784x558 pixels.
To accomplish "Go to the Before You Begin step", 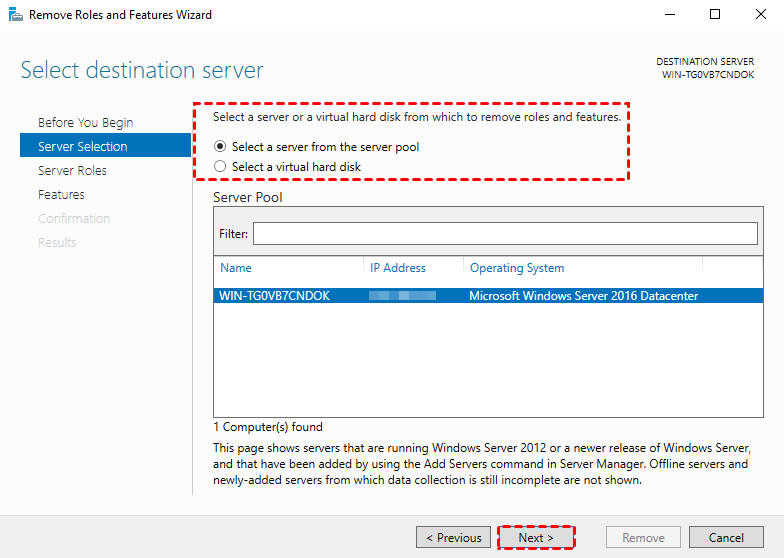I will pos(85,122).
